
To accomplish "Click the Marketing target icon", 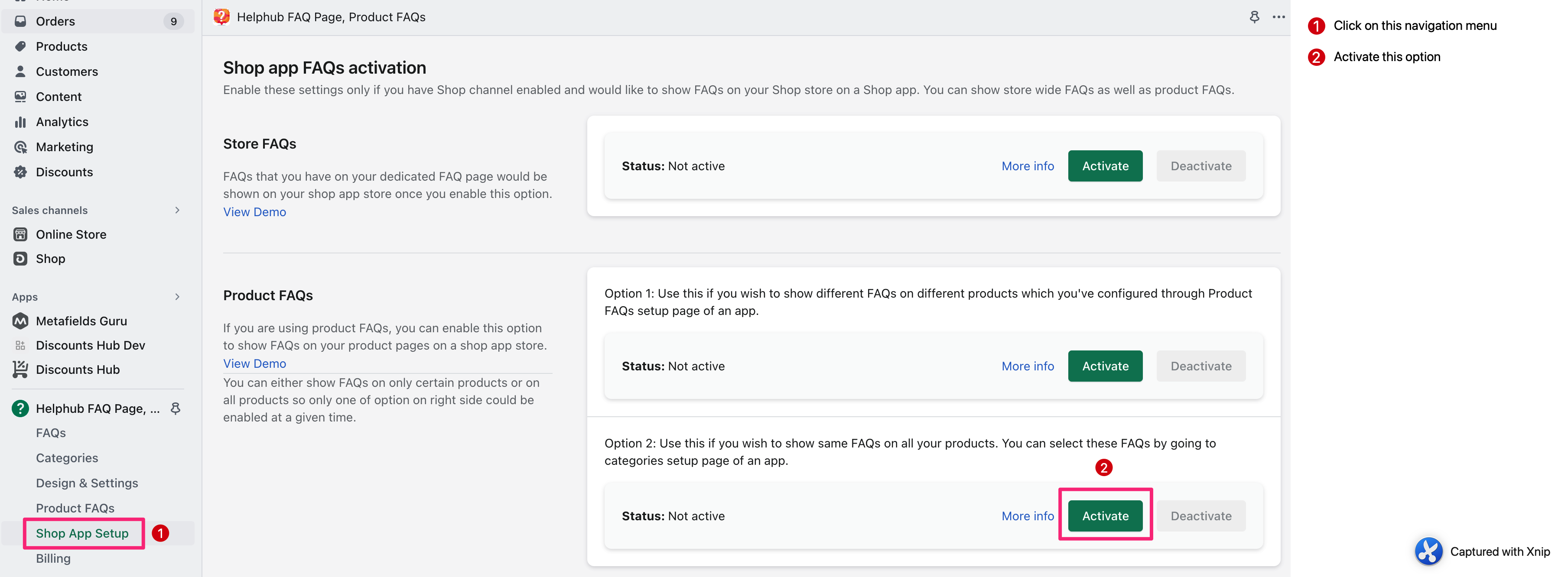I will [20, 147].
